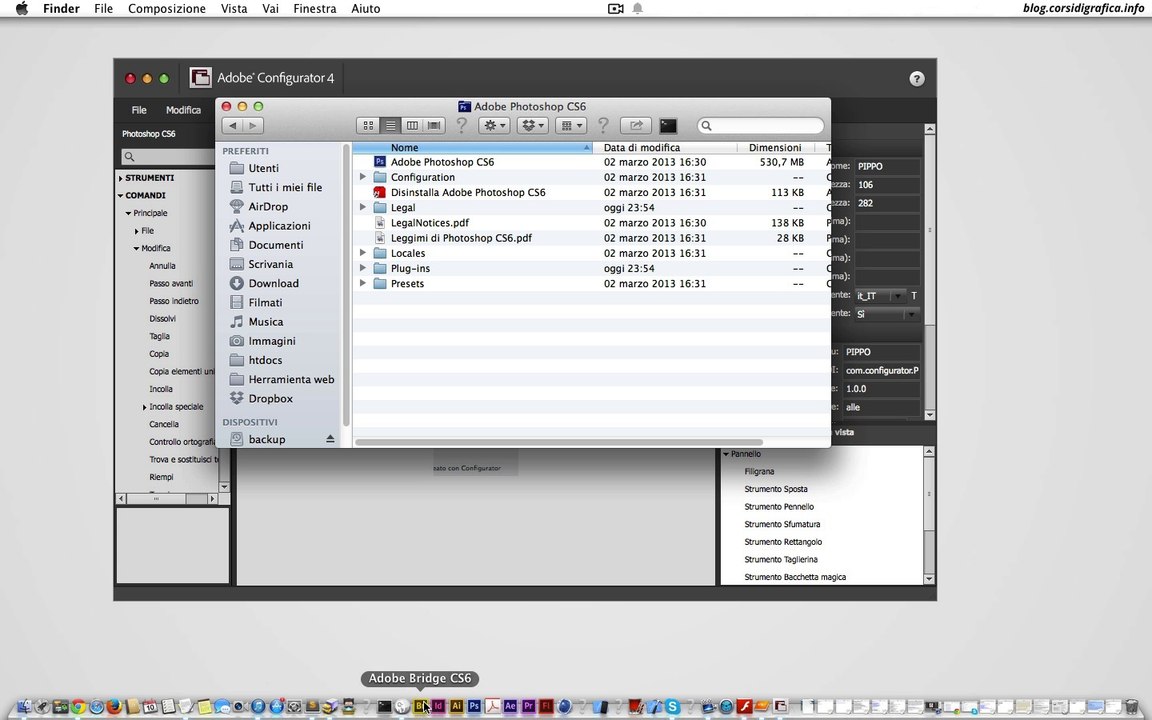Select Passo avanti command

(171, 284)
